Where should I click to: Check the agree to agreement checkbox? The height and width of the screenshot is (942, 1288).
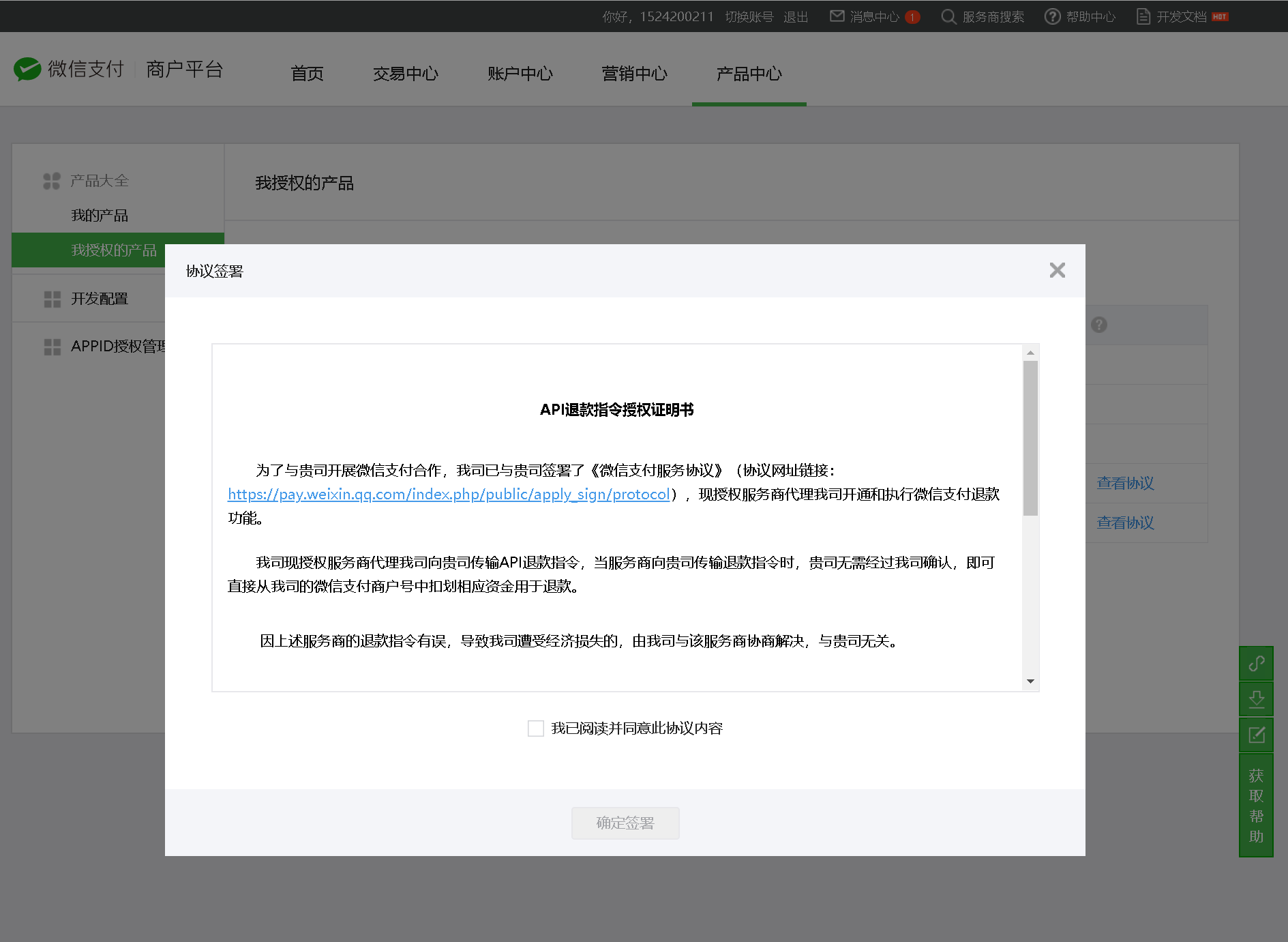(x=536, y=728)
